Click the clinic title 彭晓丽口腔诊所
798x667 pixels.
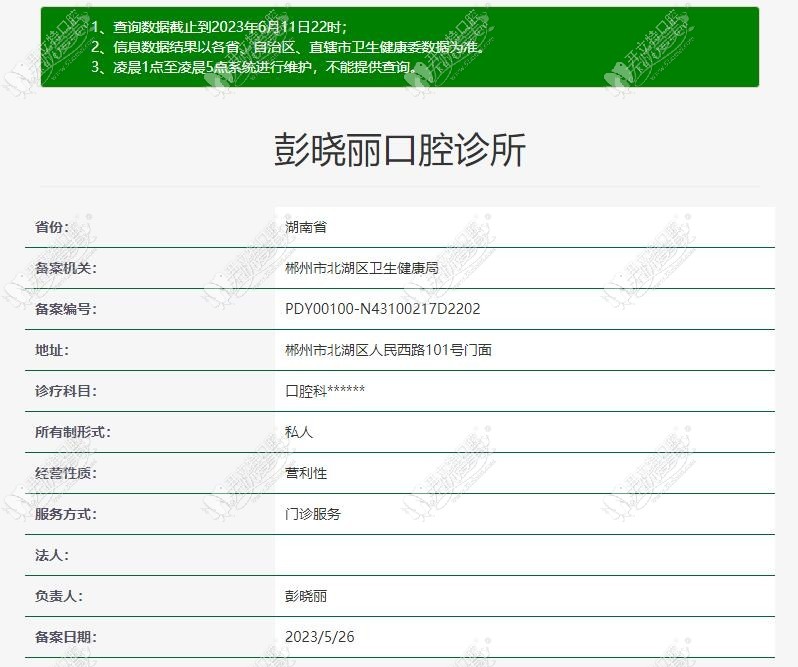[400, 150]
